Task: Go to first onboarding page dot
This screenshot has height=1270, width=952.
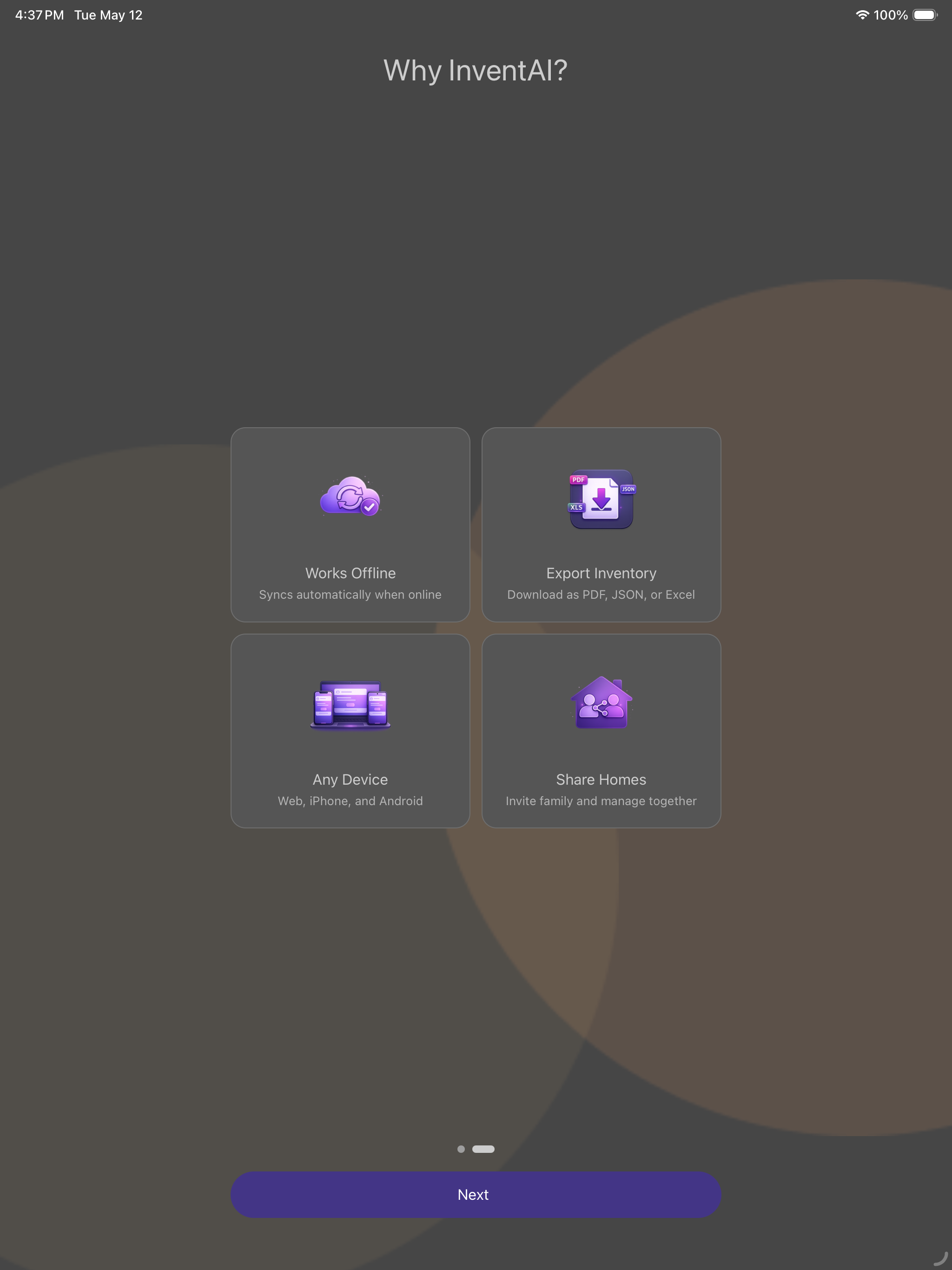Action: pyautogui.click(x=461, y=1149)
